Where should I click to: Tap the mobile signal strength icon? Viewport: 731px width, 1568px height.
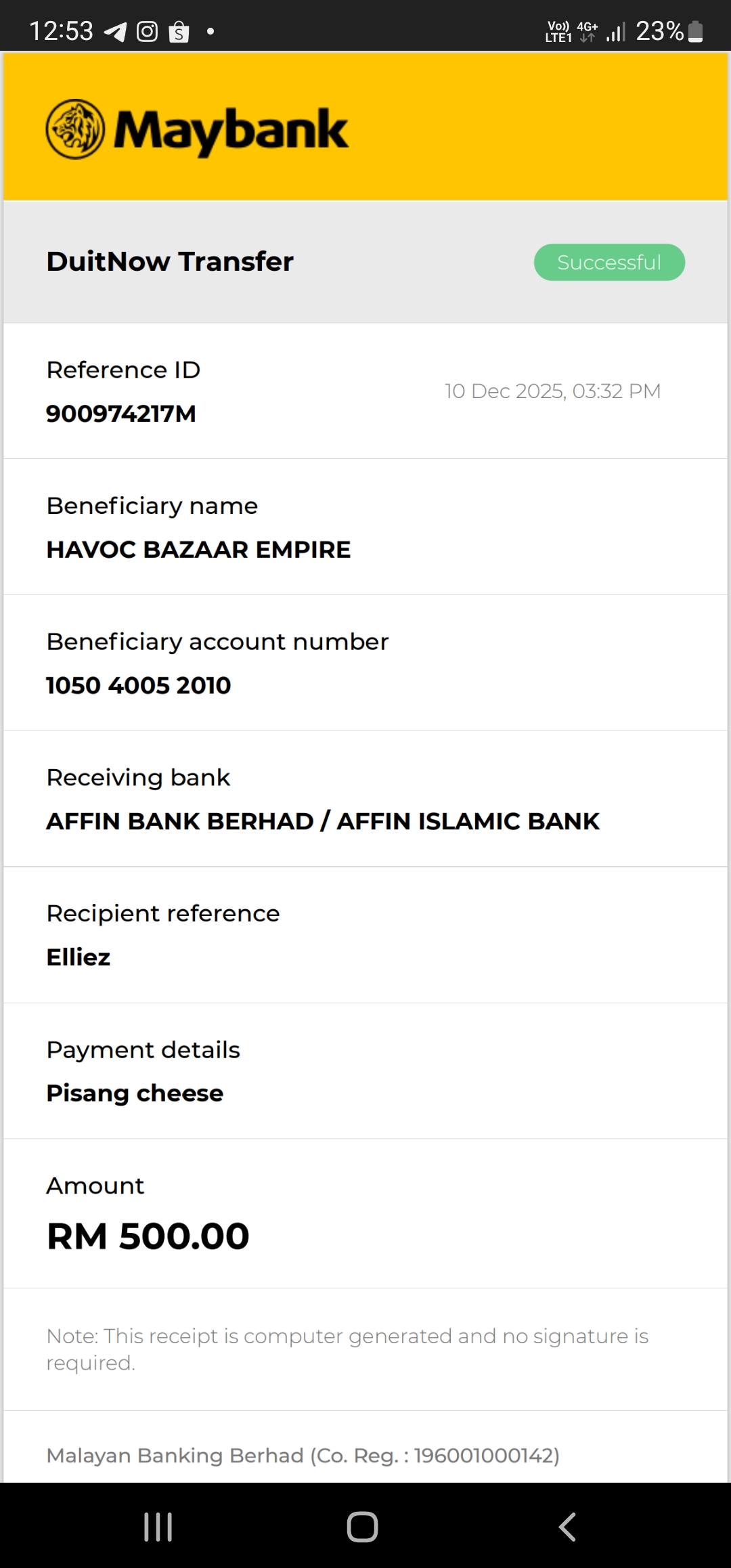(x=615, y=32)
